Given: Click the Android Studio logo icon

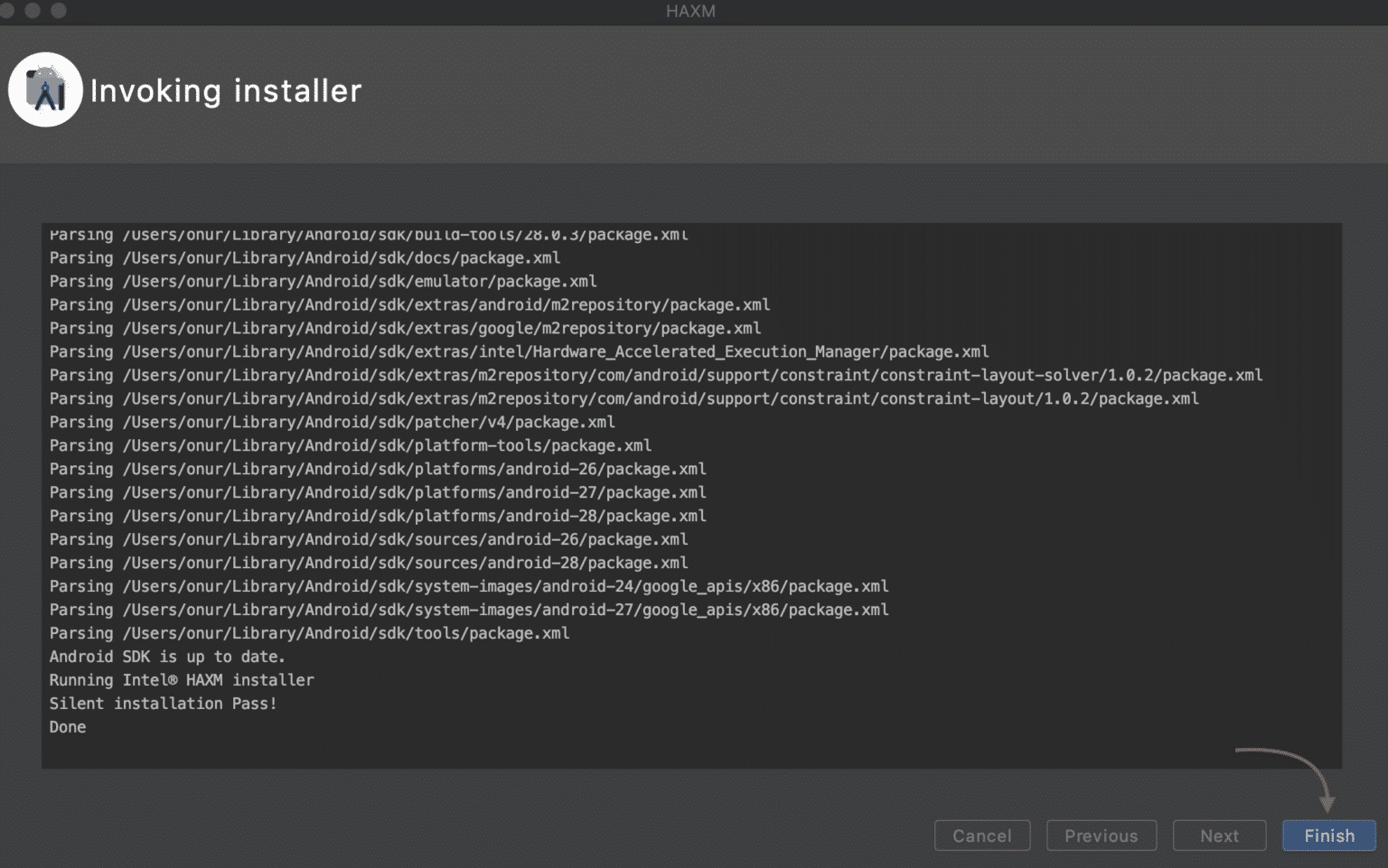Looking at the screenshot, I should [45, 89].
